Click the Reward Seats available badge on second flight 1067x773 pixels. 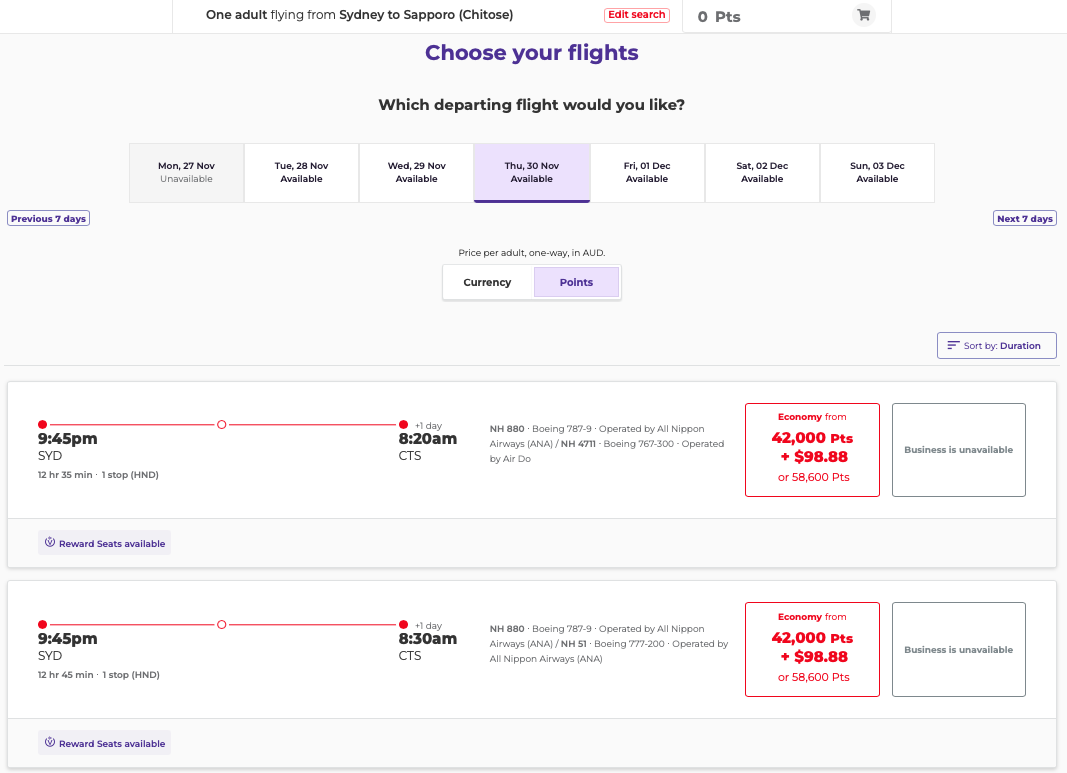point(104,743)
